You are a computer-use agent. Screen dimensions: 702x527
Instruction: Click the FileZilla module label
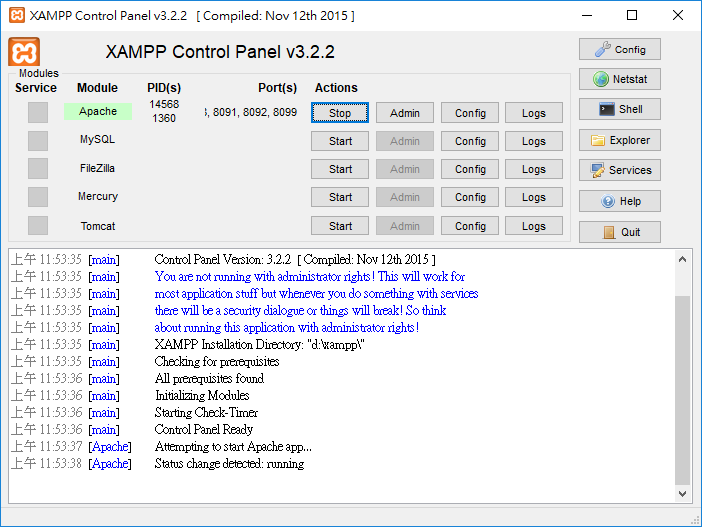(x=97, y=168)
